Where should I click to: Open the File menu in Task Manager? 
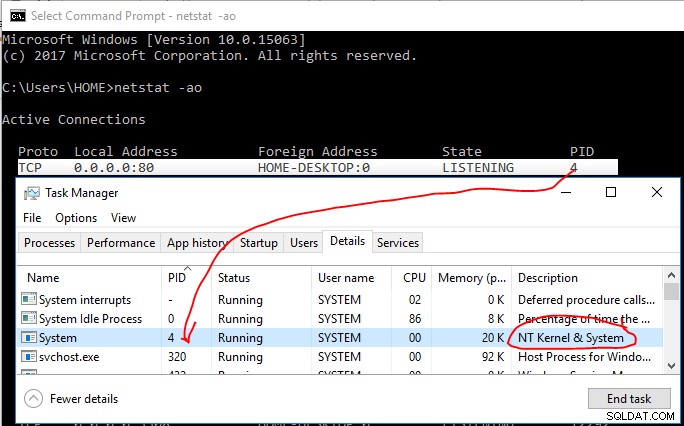click(32, 218)
